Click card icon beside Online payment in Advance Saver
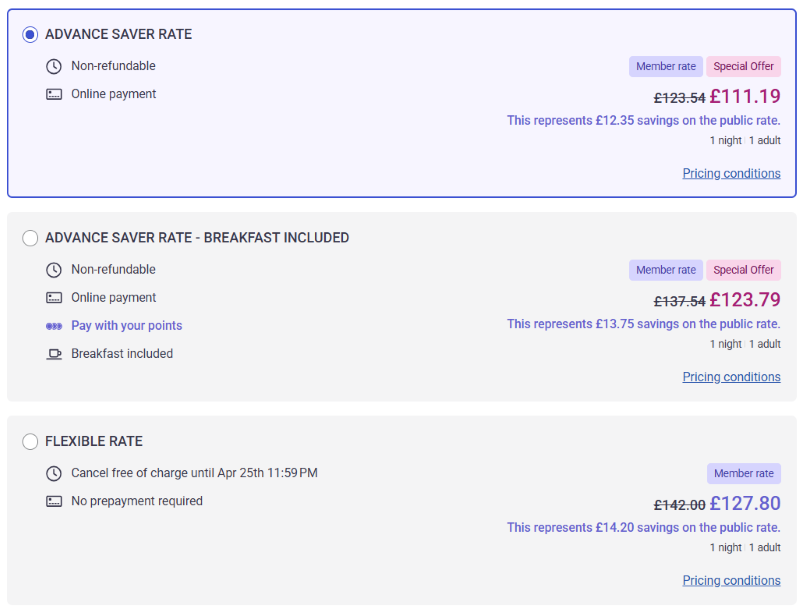 [x=54, y=94]
